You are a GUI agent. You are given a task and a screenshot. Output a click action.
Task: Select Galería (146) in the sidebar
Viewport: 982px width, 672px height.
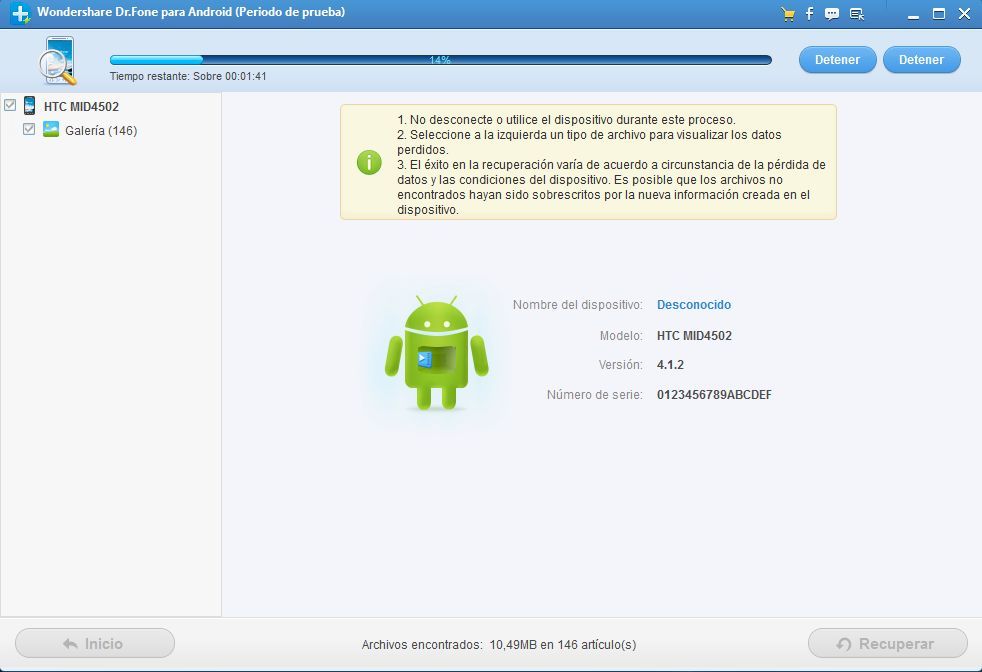pos(101,130)
